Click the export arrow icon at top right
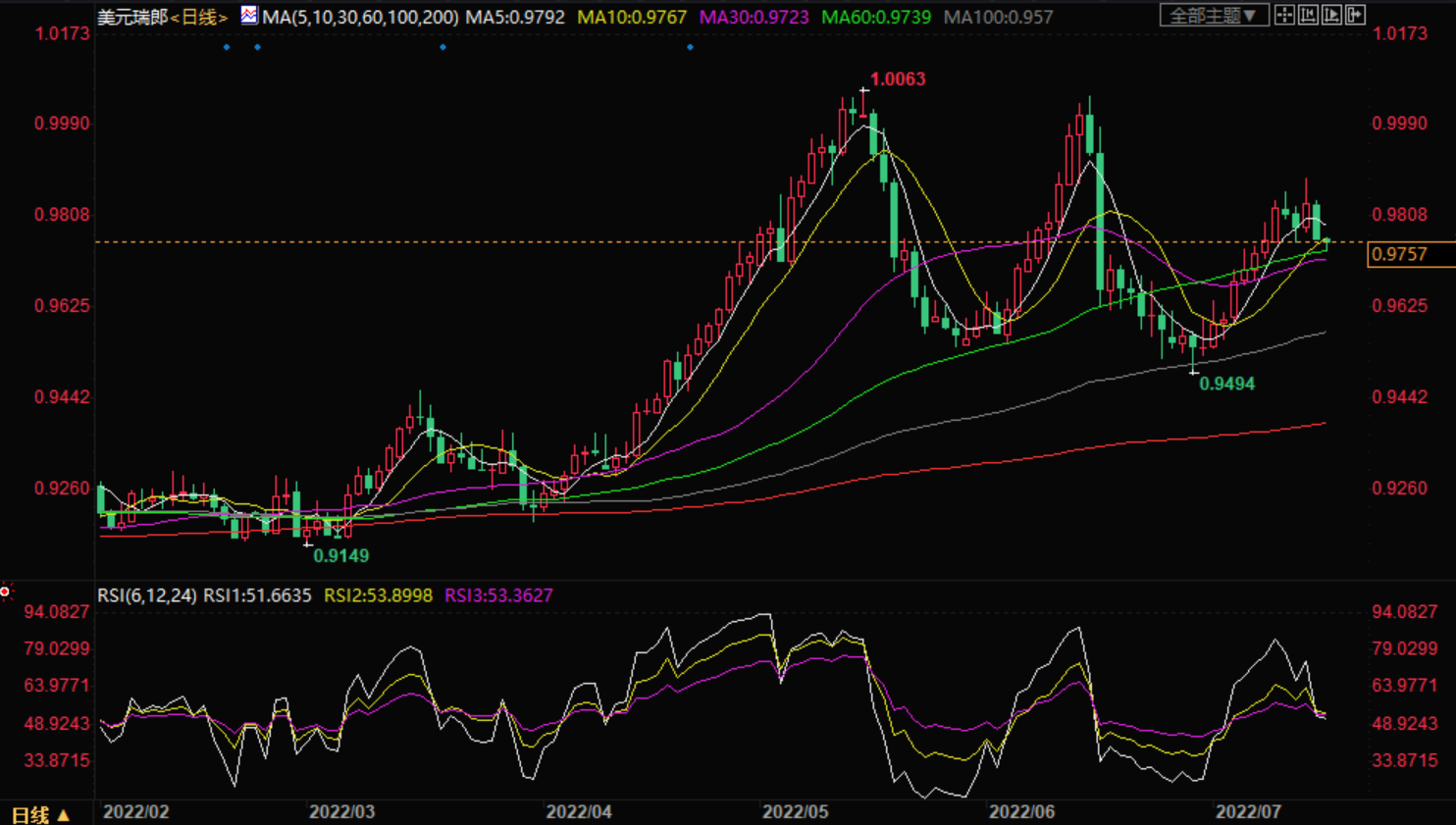Viewport: 1456px width, 825px height. point(1355,15)
